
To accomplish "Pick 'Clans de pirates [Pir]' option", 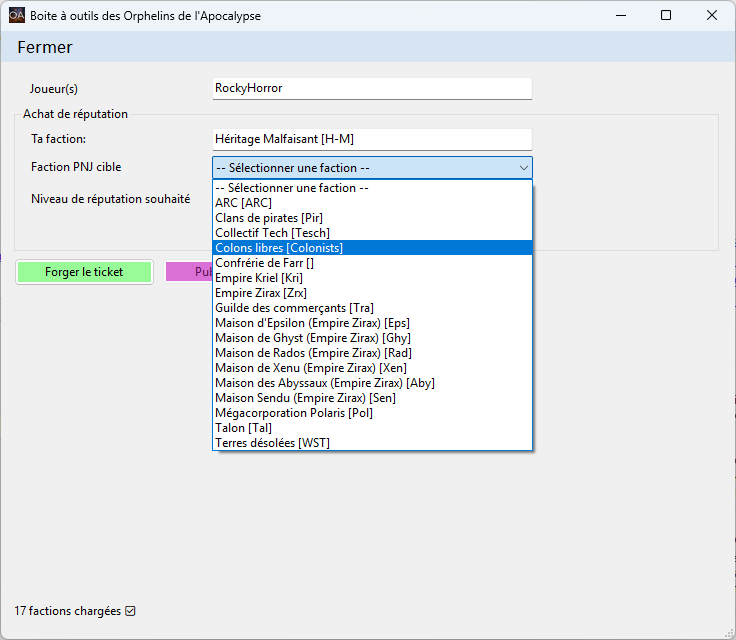I will (x=269, y=218).
